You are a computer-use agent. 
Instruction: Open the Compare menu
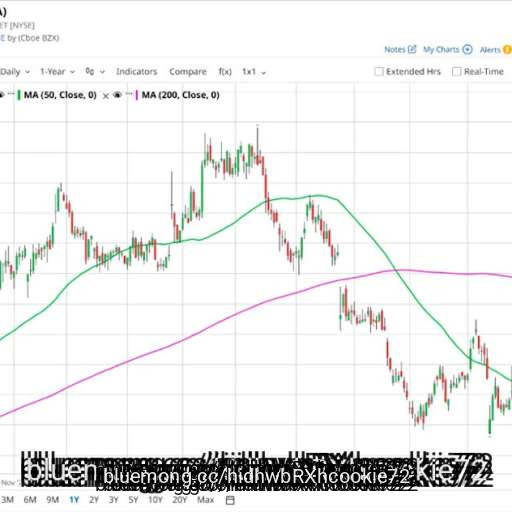[188, 72]
